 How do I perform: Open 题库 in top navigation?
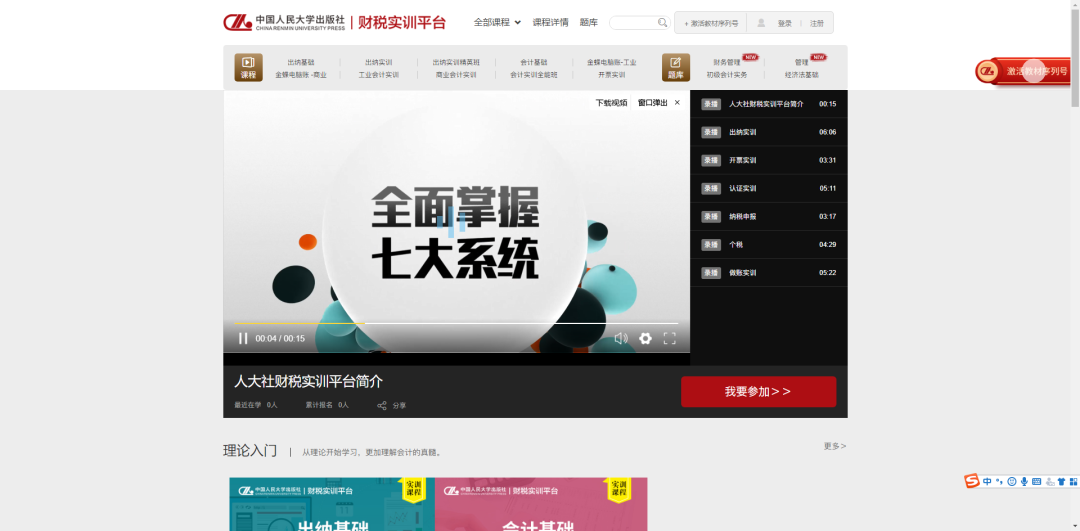pyautogui.click(x=589, y=22)
